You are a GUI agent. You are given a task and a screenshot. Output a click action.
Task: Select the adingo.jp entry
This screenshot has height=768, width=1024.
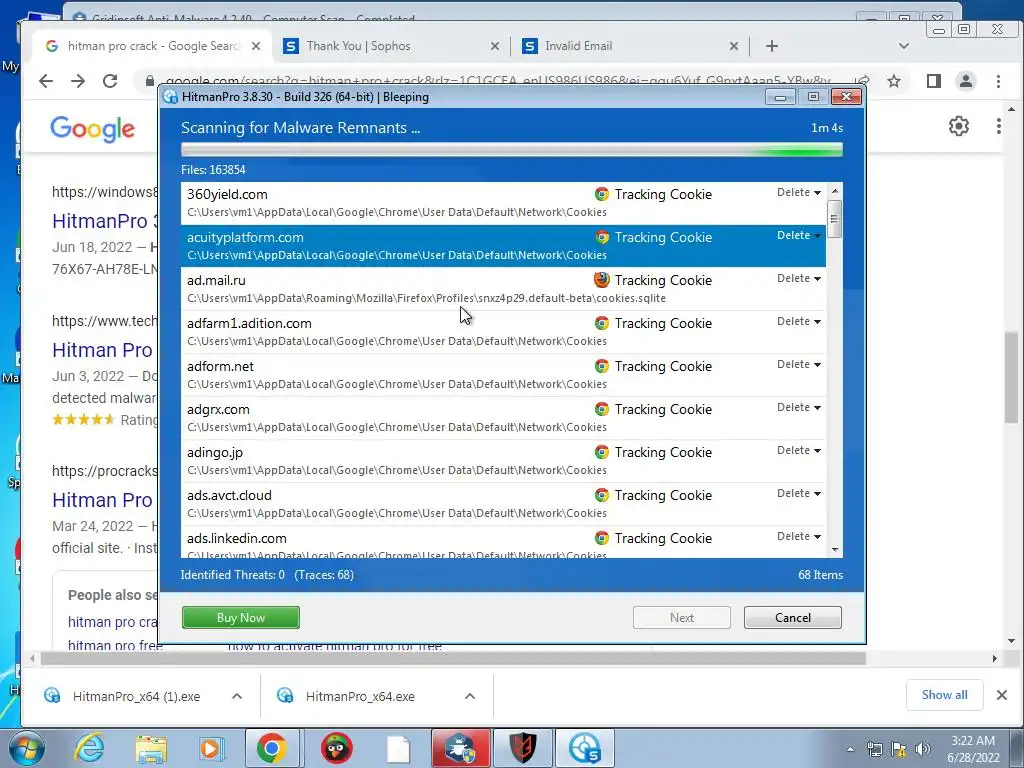(x=504, y=461)
